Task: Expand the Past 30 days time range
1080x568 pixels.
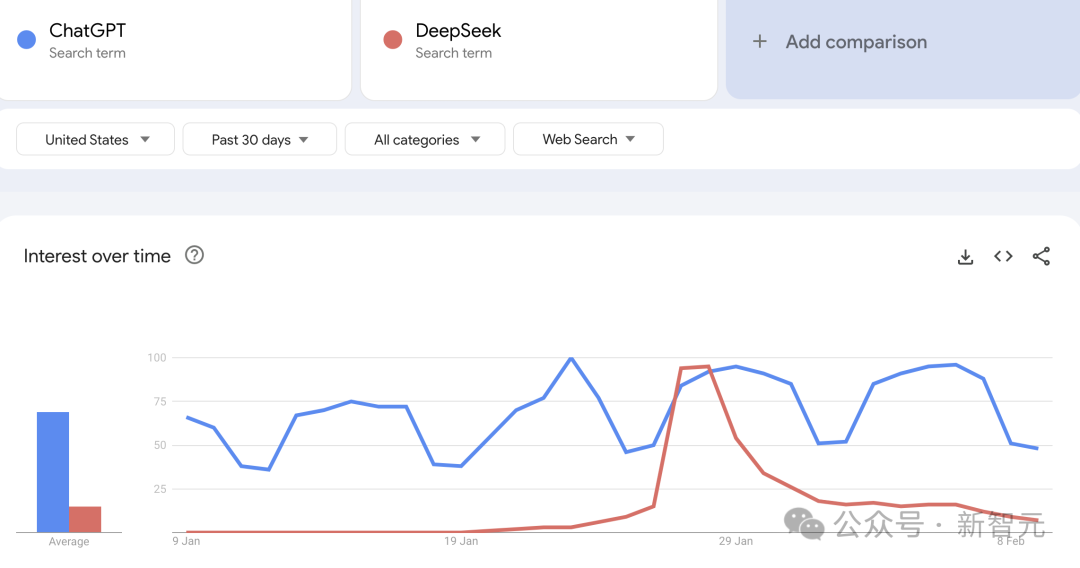Action: pyautogui.click(x=260, y=139)
